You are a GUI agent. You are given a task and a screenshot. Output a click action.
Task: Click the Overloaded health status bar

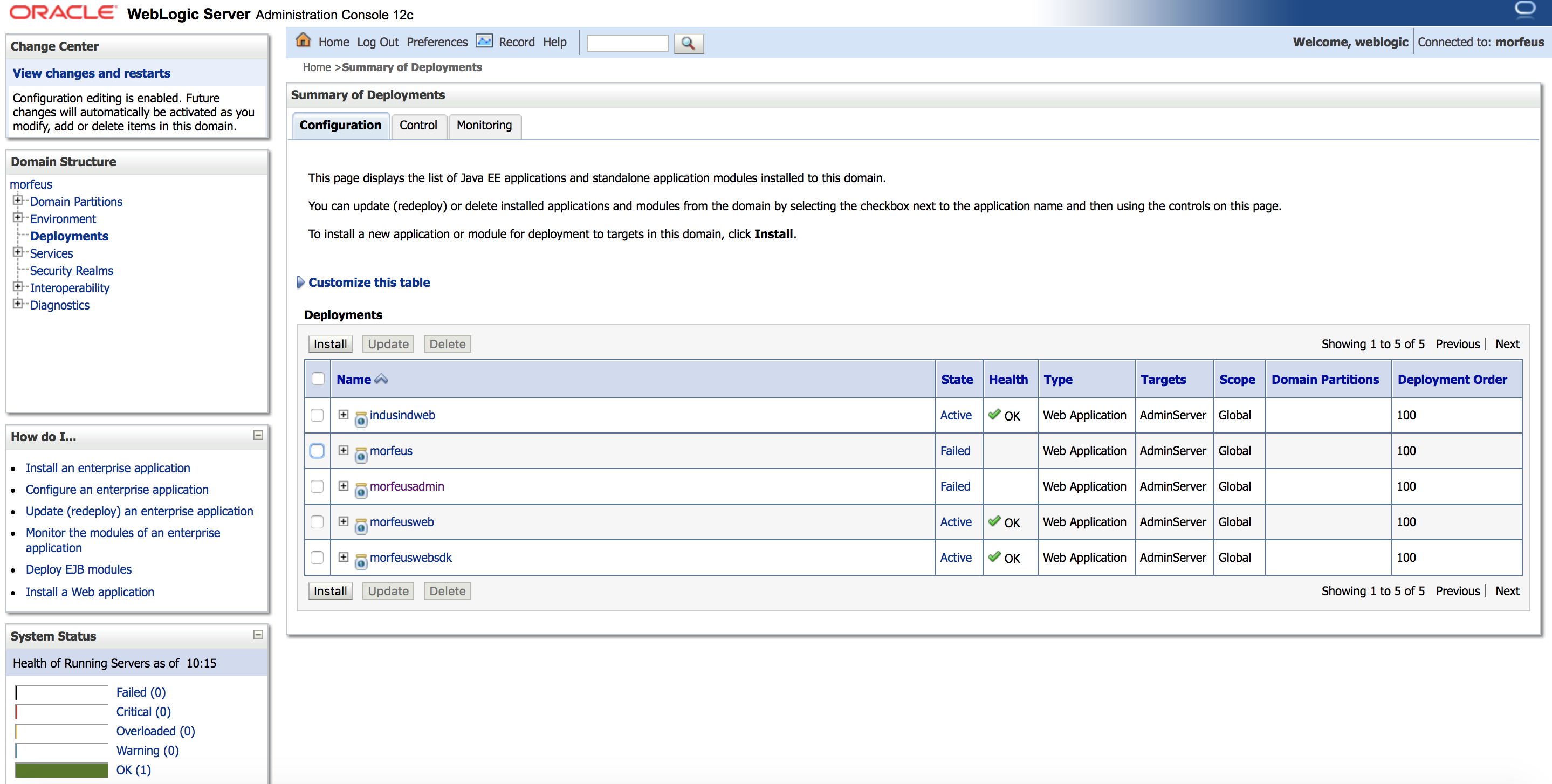(61, 732)
